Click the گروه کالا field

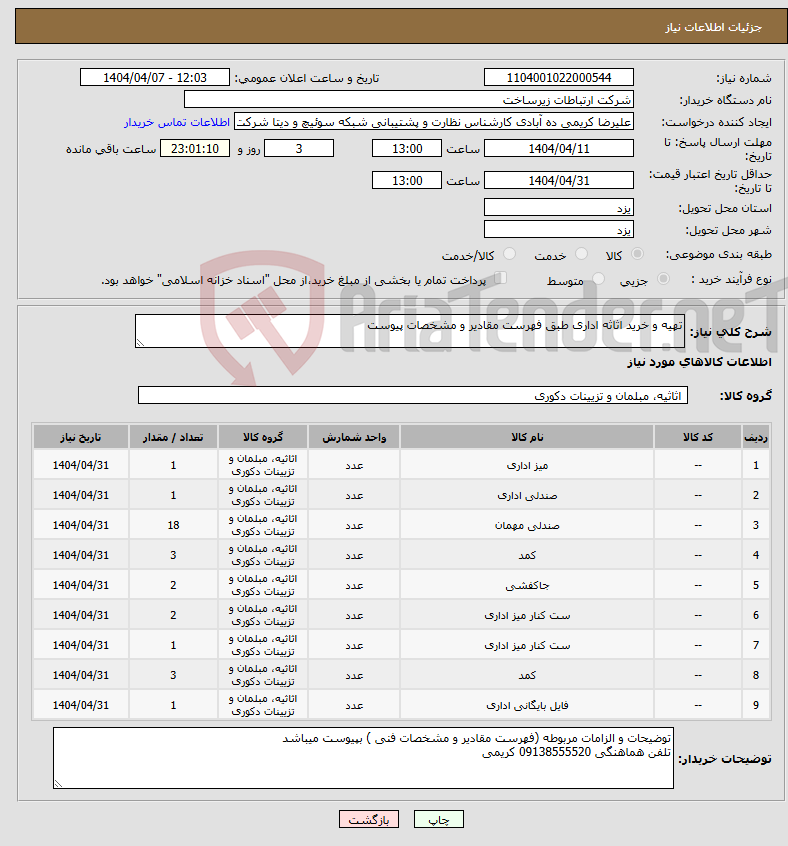[413, 395]
